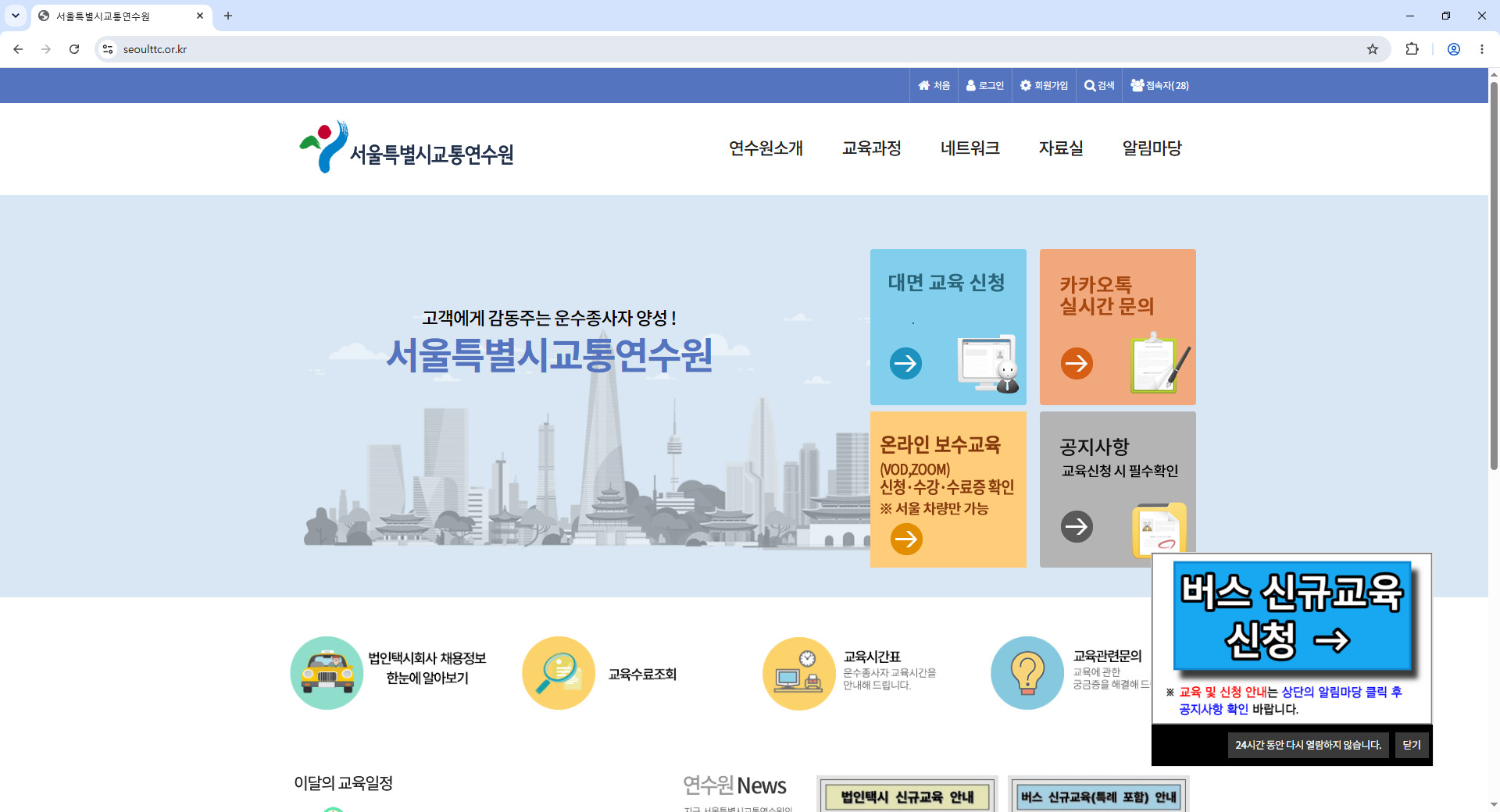1500x812 pixels.
Task: Click 24시간 동안 다시 열람하지 않습니다 button
Action: 1308,745
